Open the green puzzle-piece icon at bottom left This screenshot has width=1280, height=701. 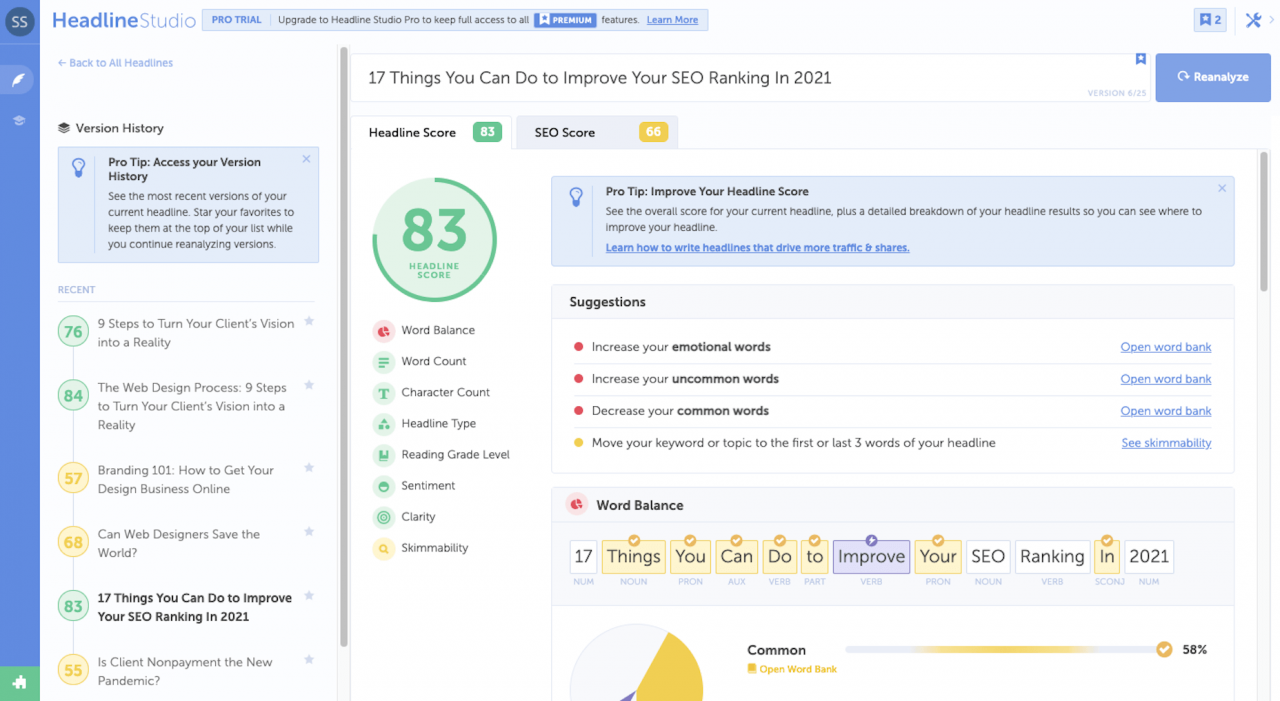(19, 682)
